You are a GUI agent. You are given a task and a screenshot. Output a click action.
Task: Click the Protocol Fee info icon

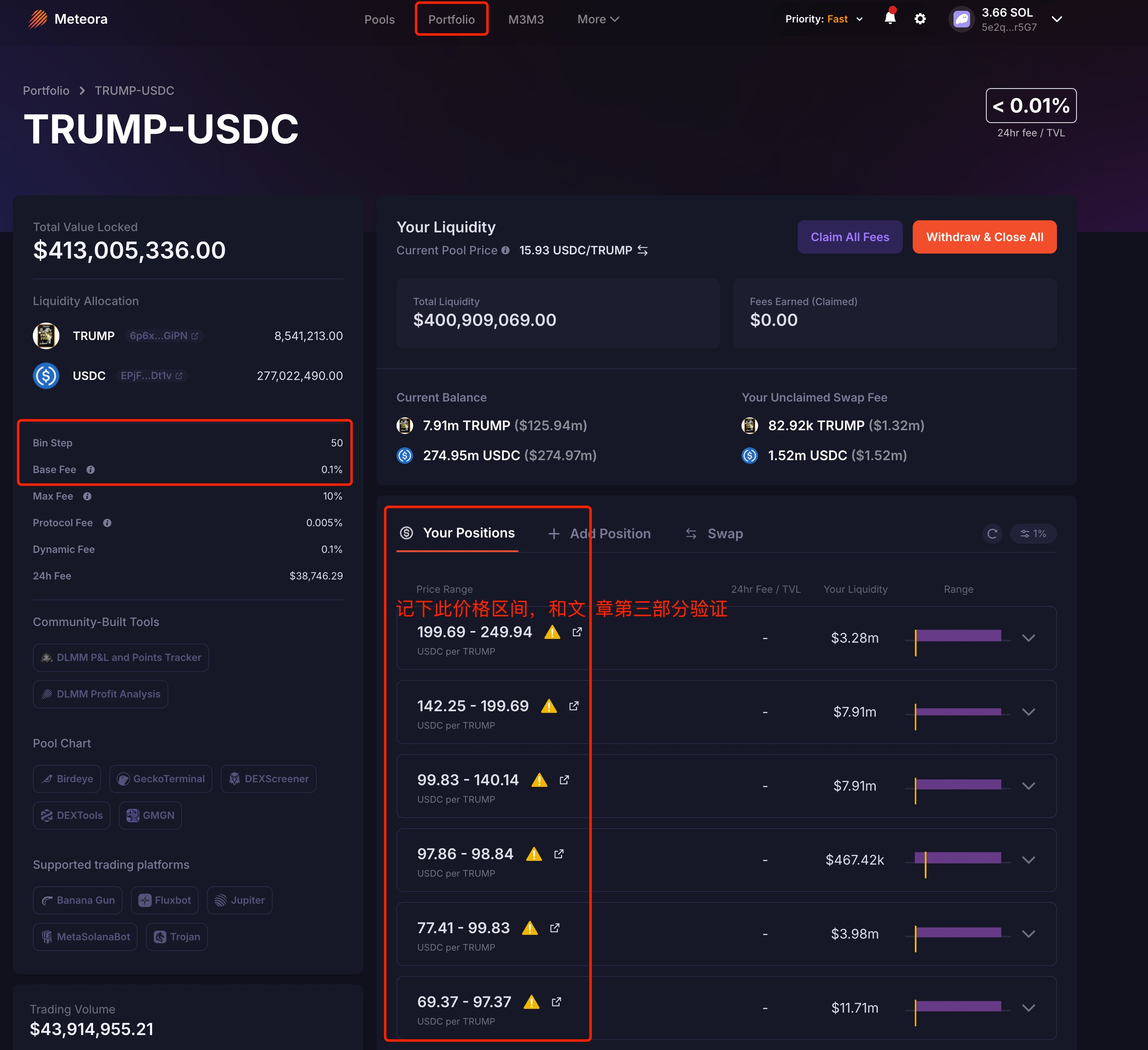tap(107, 523)
